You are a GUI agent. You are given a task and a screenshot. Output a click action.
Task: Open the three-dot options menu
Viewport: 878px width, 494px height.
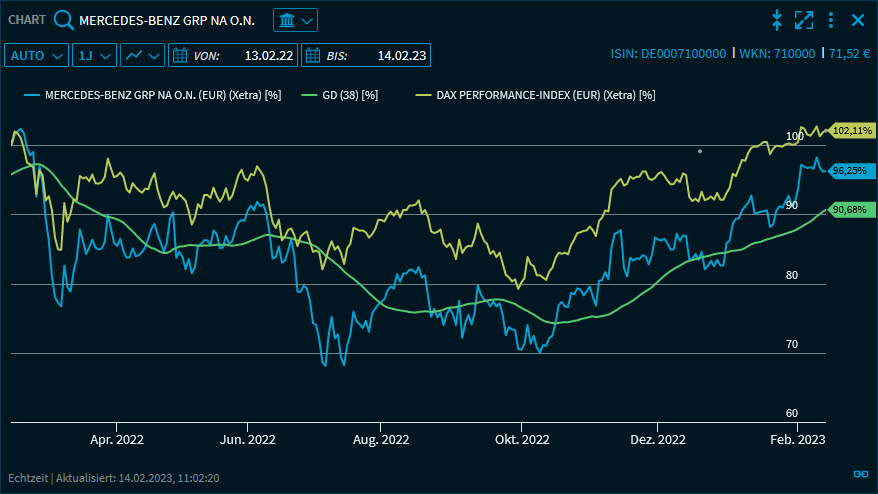[x=830, y=20]
